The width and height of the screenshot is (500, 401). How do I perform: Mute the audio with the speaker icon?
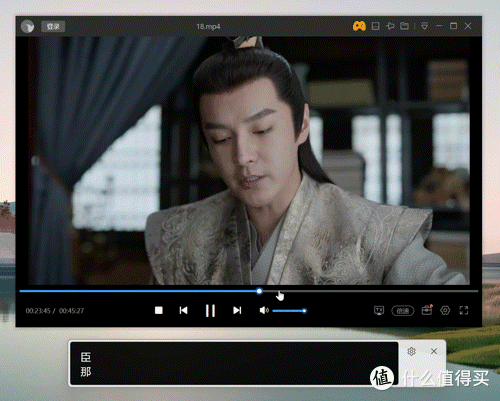click(x=264, y=310)
